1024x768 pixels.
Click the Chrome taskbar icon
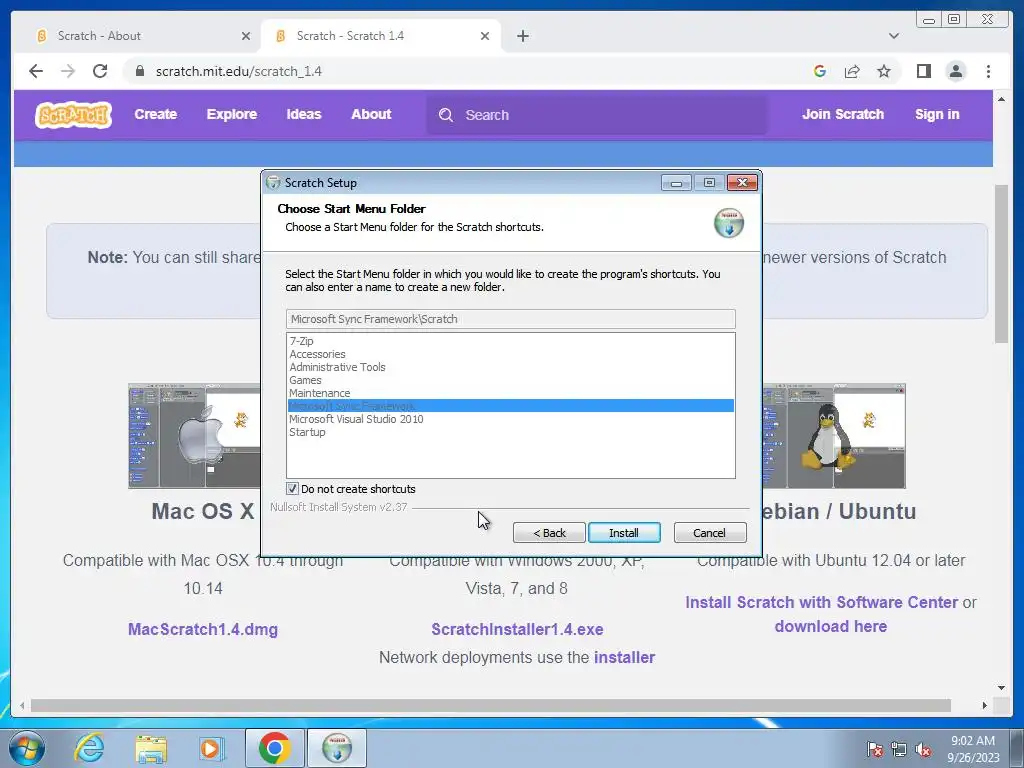tap(274, 748)
